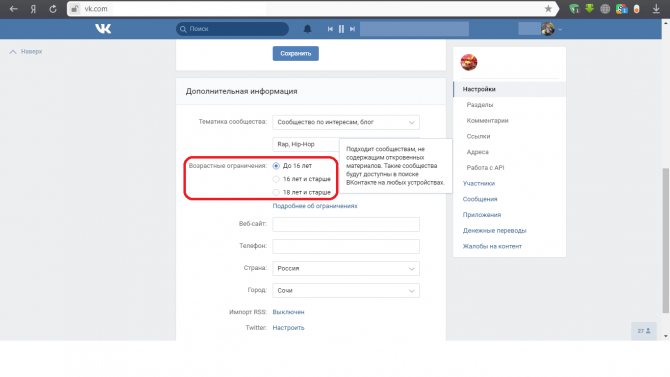Bookmark the page with star icon
670x377 pixels.
(x=548, y=9)
